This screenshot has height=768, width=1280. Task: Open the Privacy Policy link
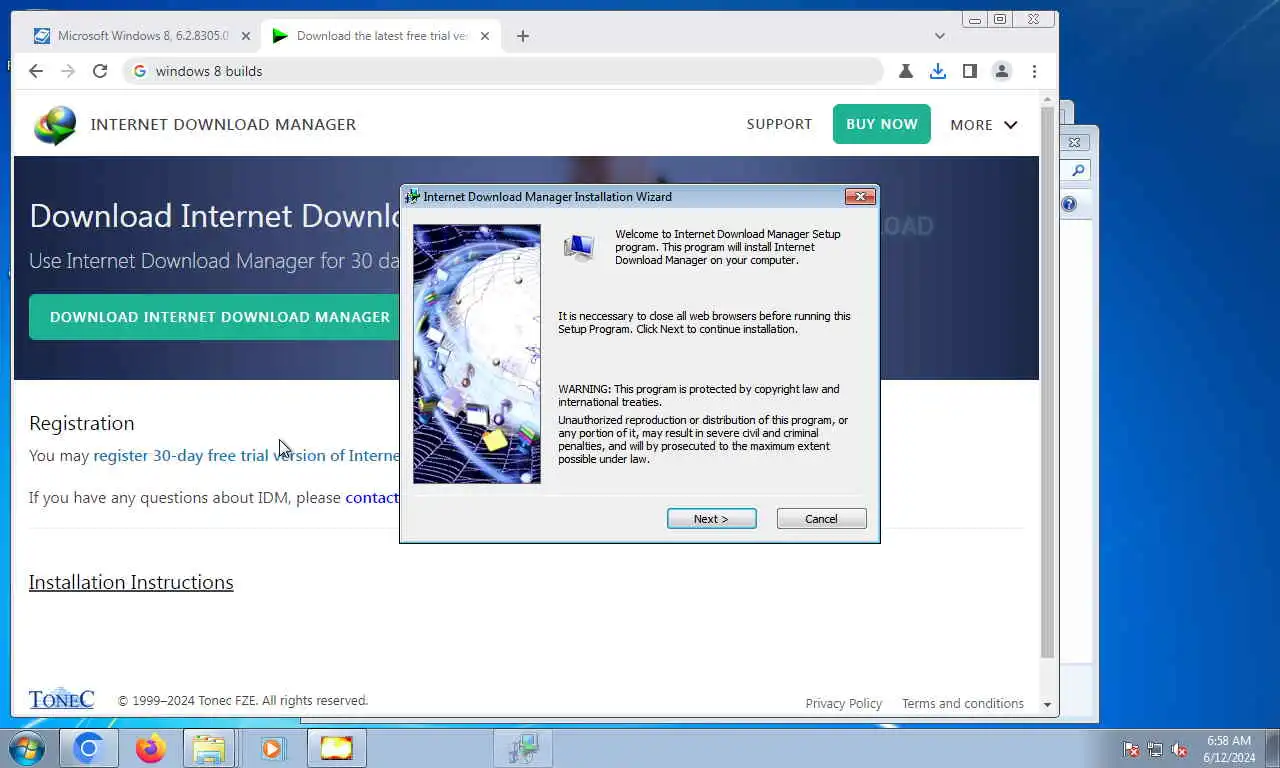pyautogui.click(x=844, y=703)
